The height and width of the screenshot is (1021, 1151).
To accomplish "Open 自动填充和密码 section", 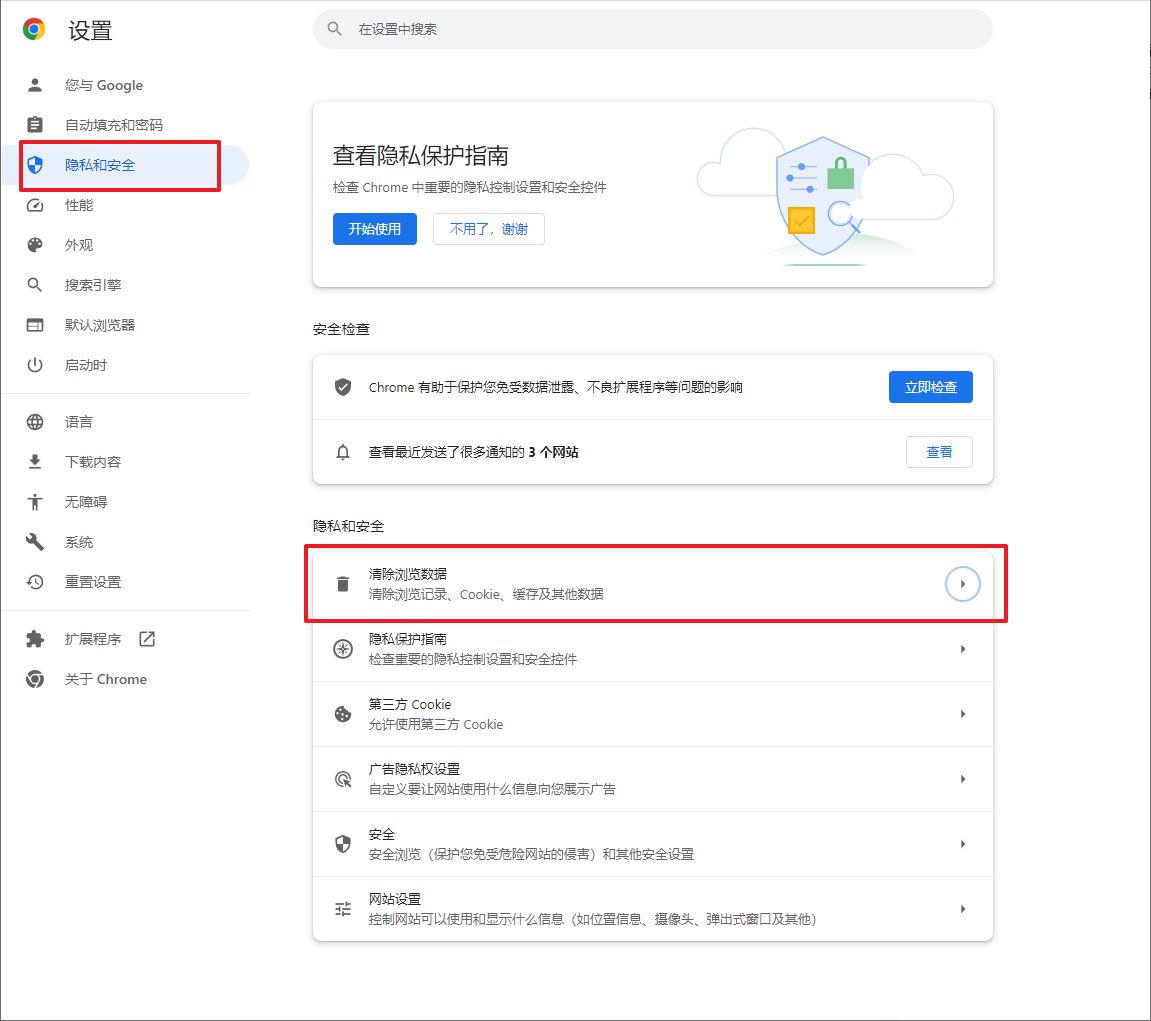I will (125, 125).
